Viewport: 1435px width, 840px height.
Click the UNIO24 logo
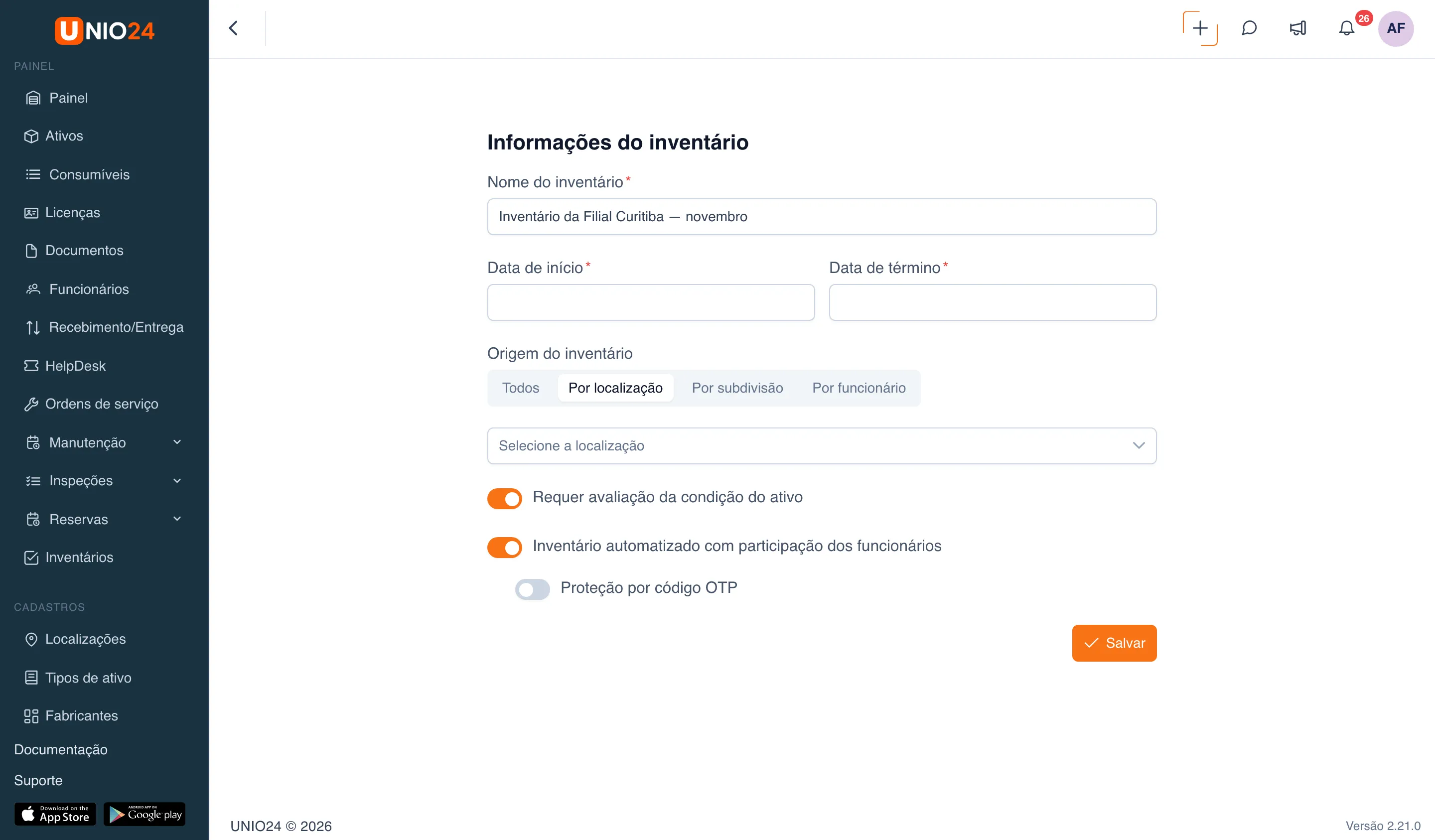(104, 31)
